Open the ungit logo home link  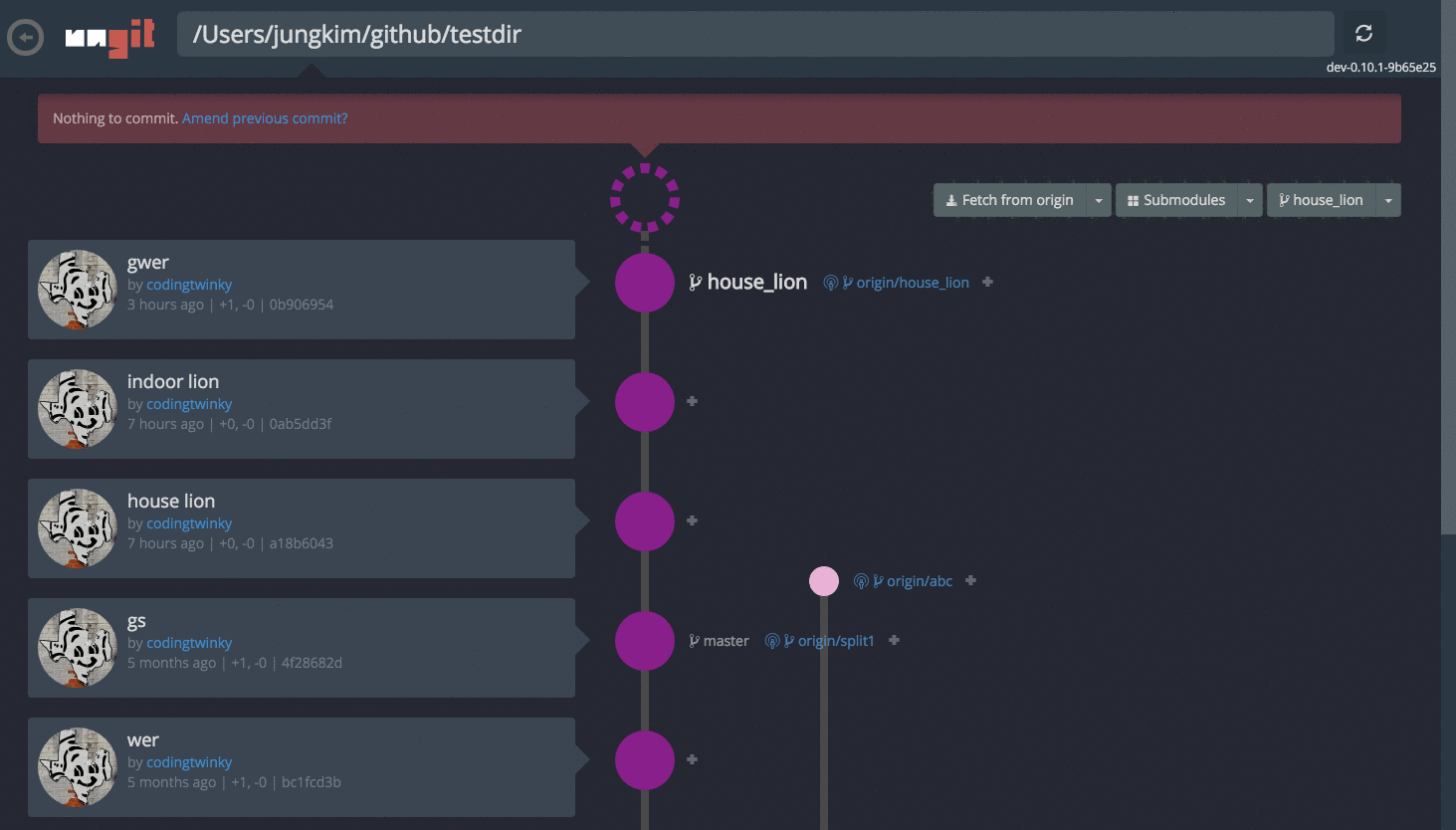pyautogui.click(x=110, y=38)
